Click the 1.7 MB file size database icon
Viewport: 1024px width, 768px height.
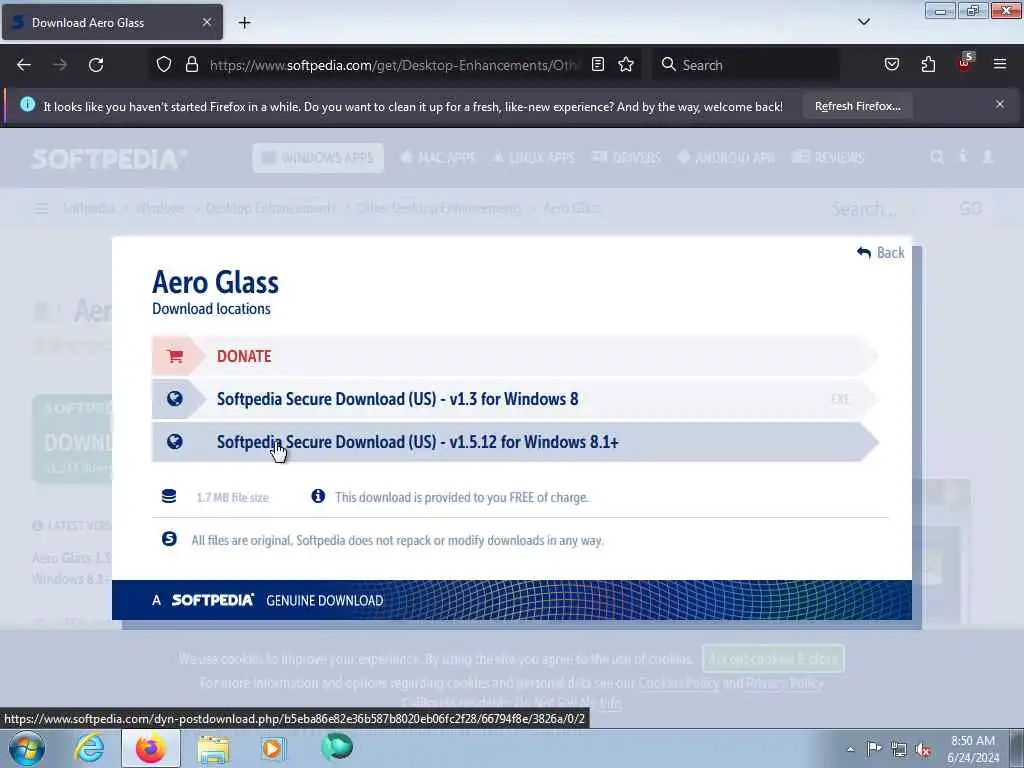coord(168,496)
